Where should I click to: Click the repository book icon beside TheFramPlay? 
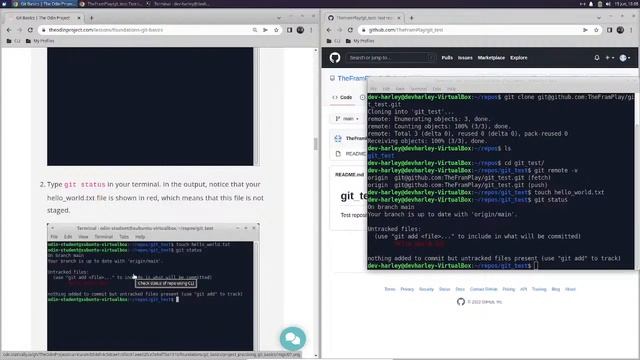click(332, 78)
